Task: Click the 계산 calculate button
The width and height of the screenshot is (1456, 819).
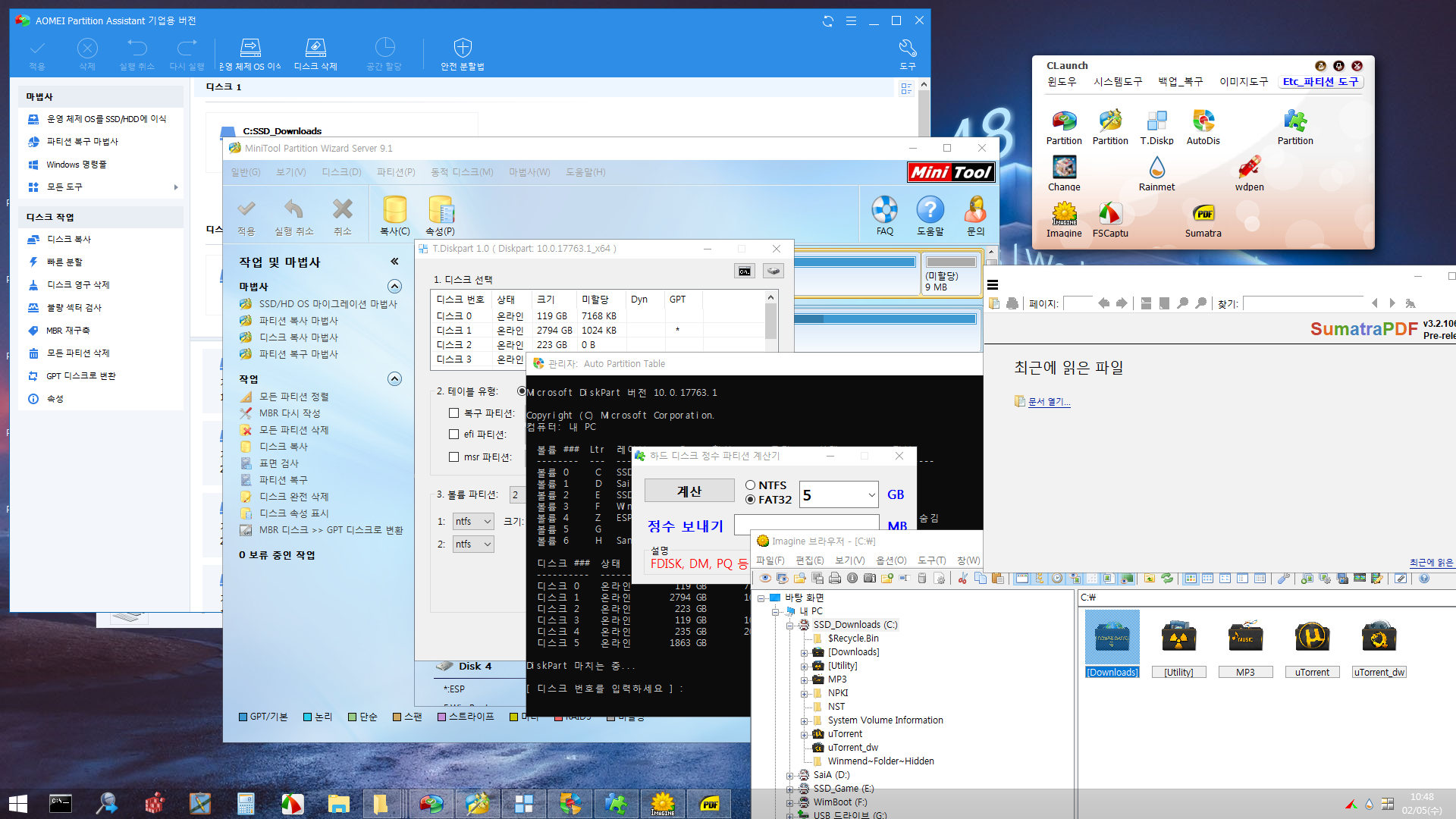Action: [689, 491]
